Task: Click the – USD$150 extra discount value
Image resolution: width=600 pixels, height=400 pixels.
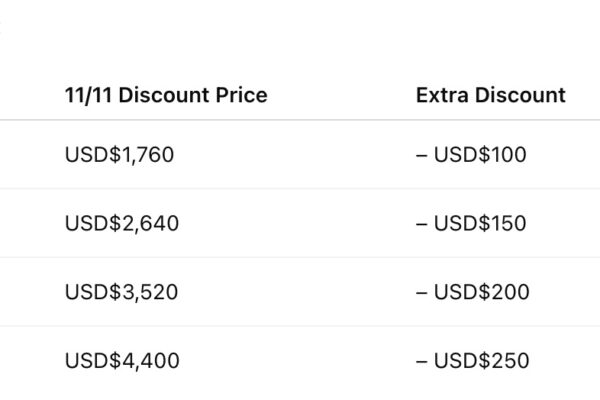Action: (471, 224)
